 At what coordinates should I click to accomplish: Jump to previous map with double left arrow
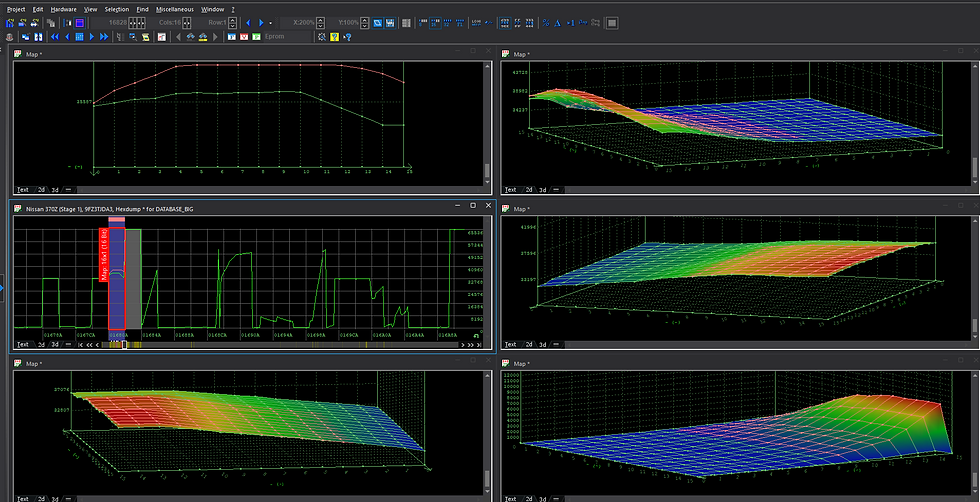coord(55,37)
